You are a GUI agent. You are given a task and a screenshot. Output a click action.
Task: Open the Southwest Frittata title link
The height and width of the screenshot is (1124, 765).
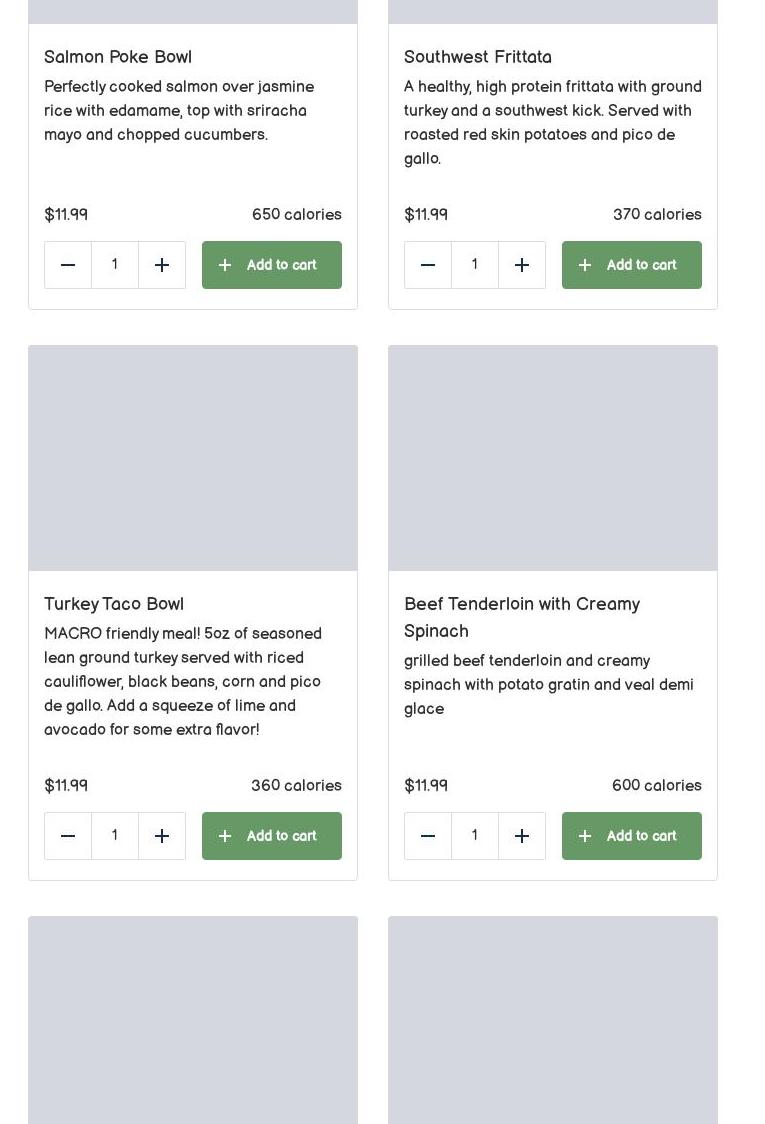point(478,57)
